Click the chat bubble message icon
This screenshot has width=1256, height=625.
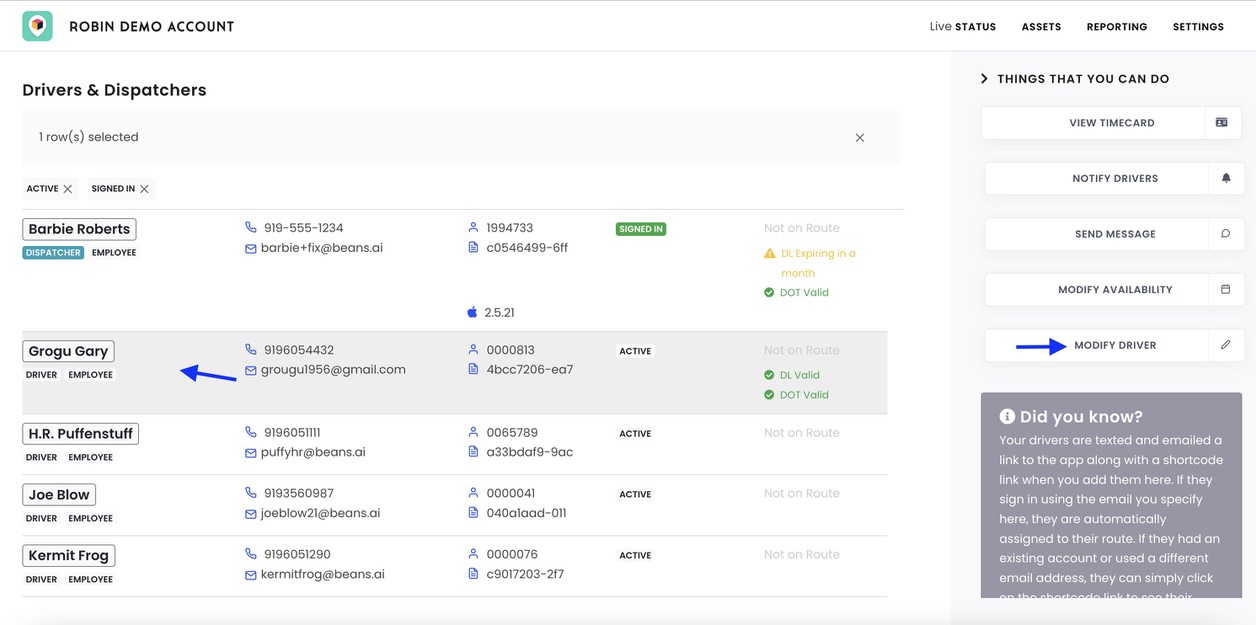(1226, 234)
